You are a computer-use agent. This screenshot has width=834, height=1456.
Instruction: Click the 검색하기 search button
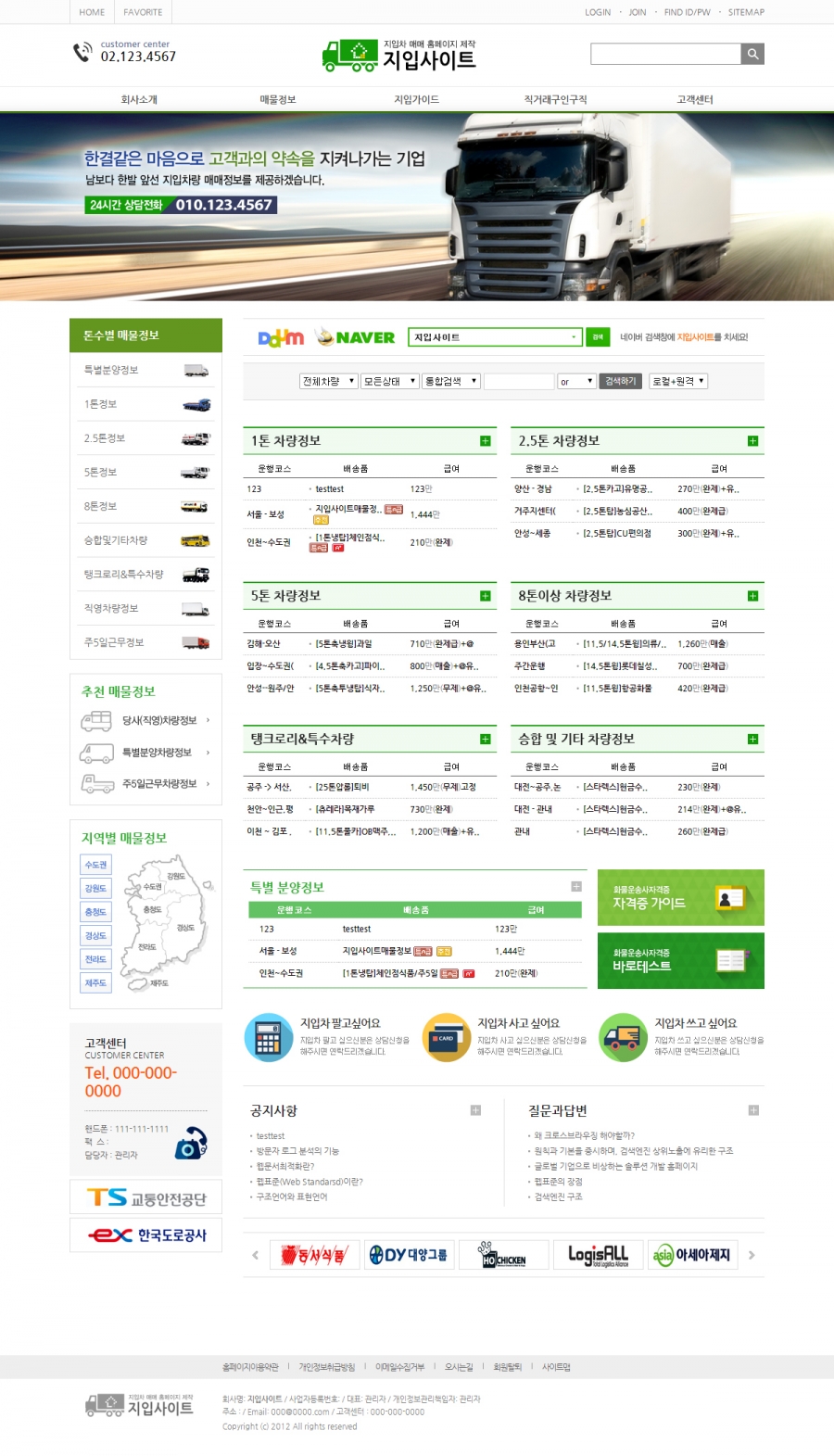(620, 381)
